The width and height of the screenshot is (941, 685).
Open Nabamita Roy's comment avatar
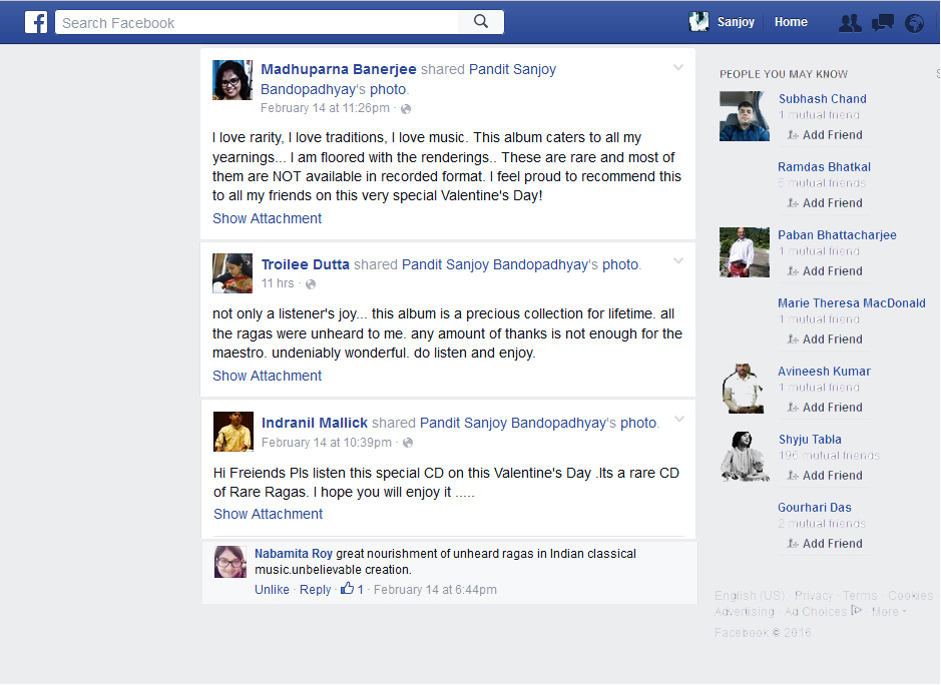click(230, 562)
